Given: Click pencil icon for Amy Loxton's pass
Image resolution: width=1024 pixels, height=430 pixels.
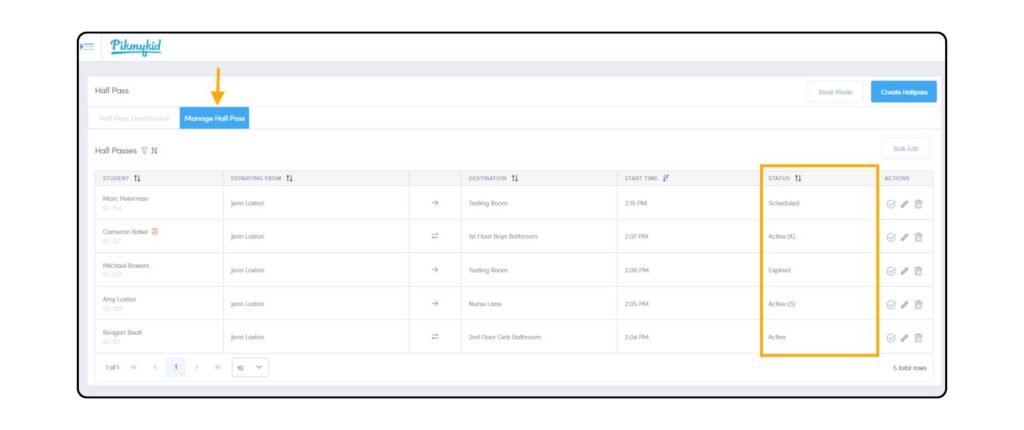Looking at the screenshot, I should click(x=904, y=304).
